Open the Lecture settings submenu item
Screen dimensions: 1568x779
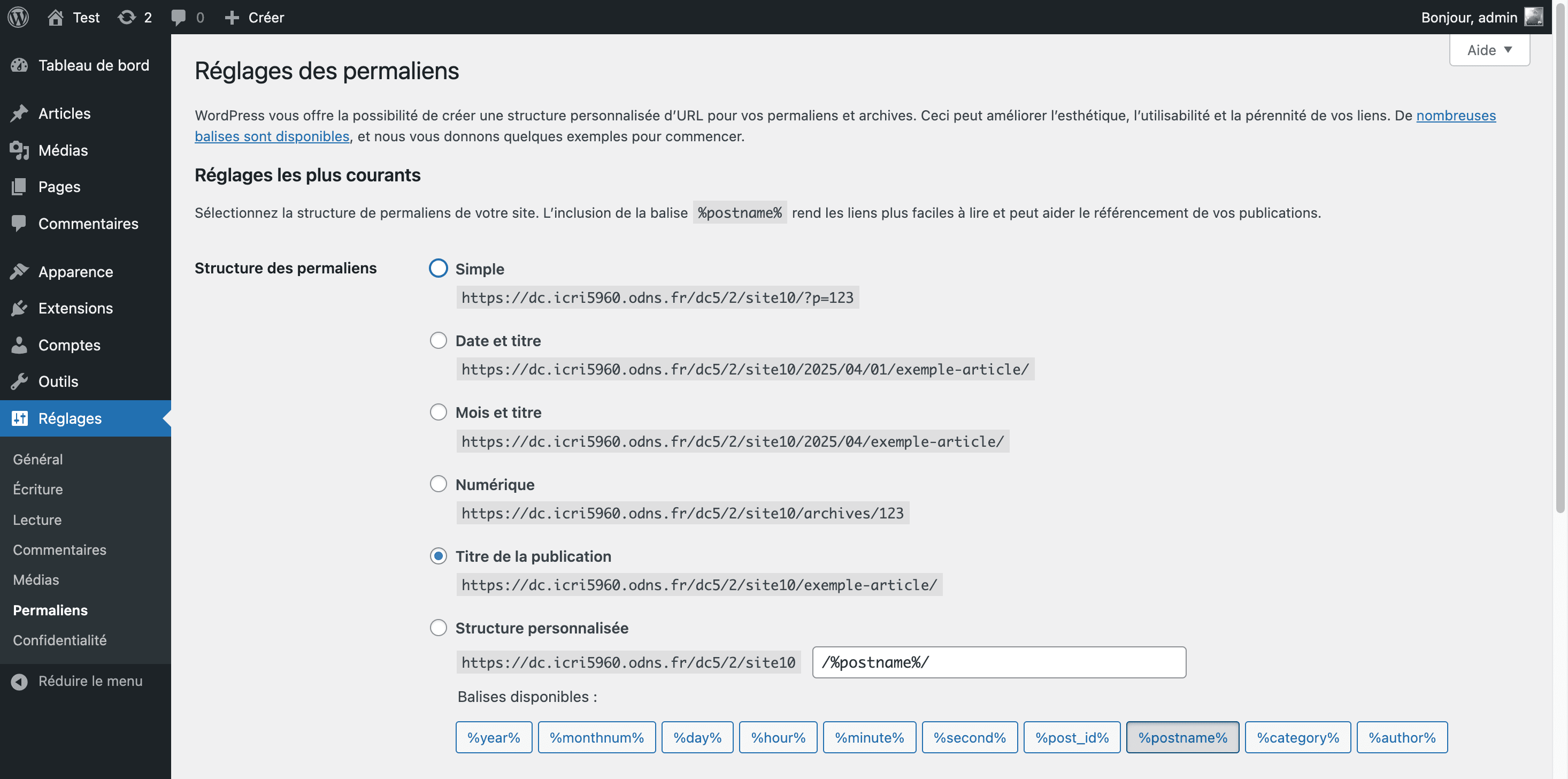click(x=37, y=520)
